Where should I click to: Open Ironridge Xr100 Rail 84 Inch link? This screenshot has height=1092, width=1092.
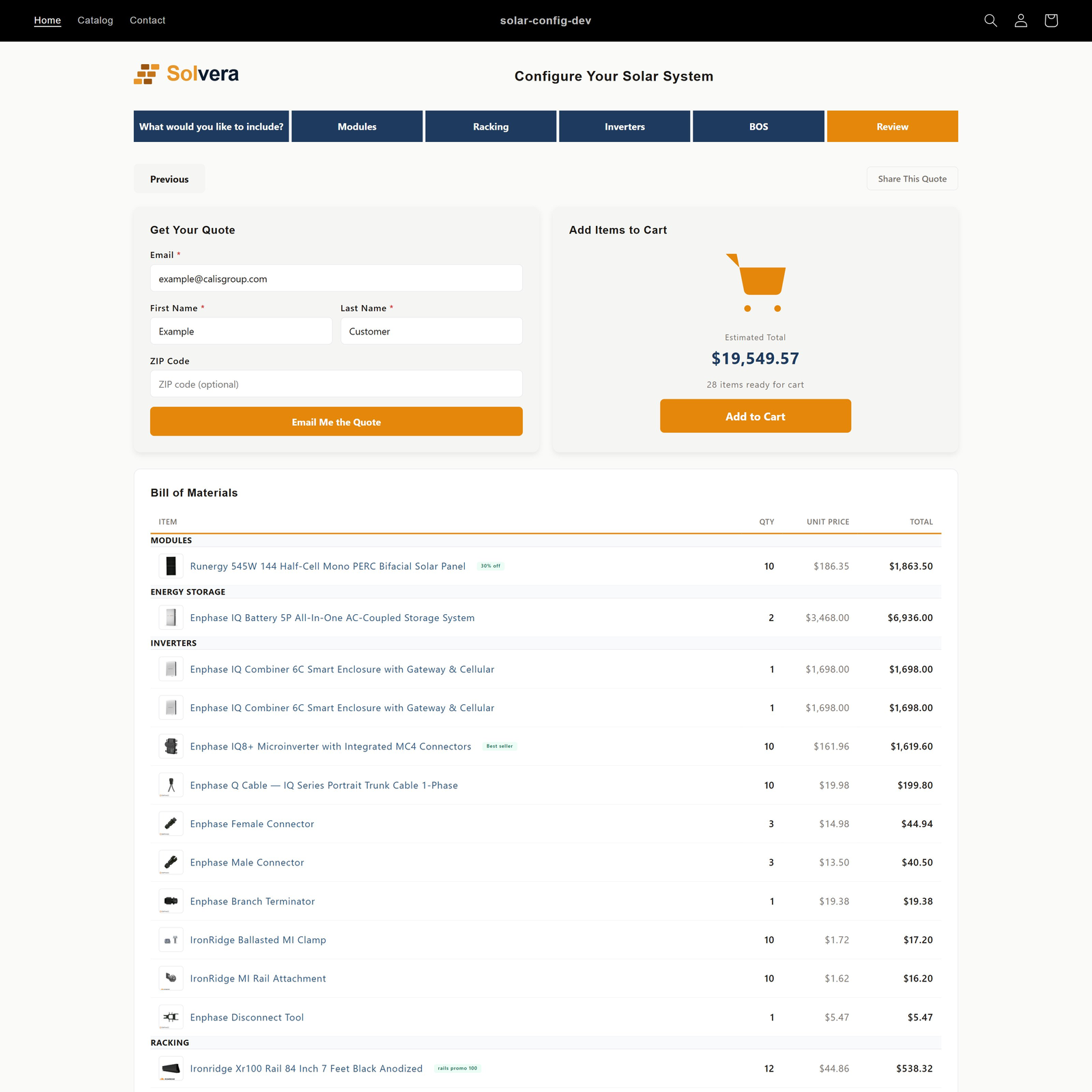coord(306,1069)
